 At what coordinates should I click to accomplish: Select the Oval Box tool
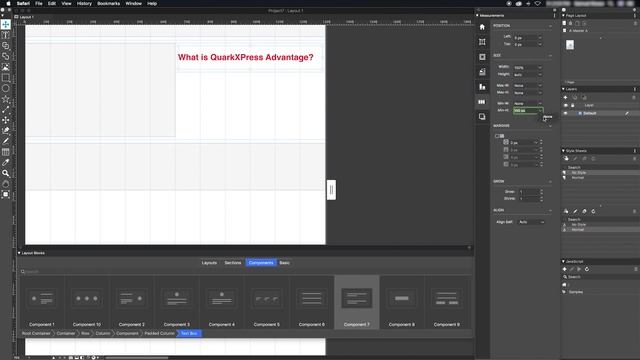coord(6,88)
